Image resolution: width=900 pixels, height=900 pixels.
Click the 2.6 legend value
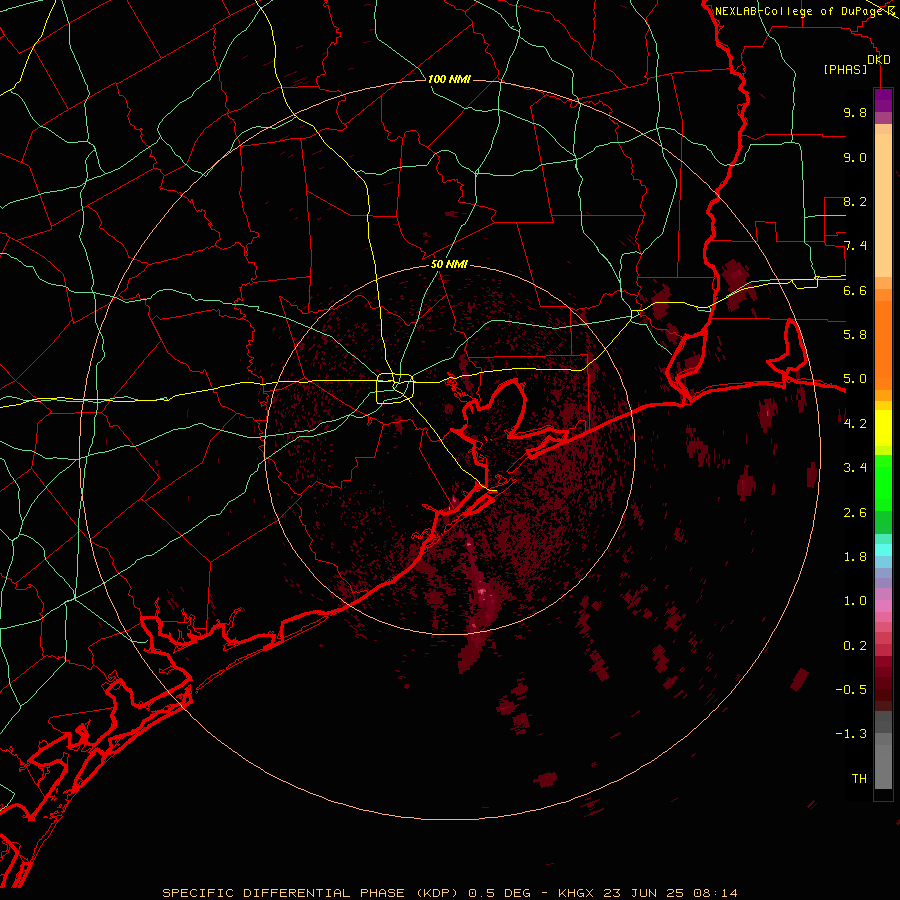point(855,513)
